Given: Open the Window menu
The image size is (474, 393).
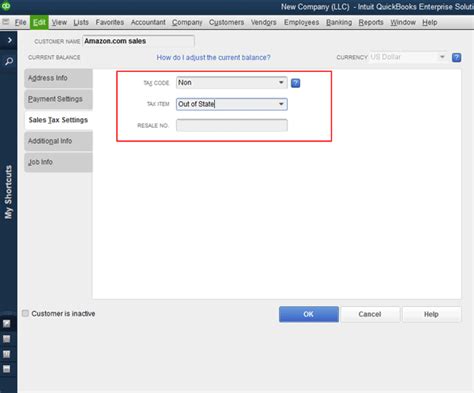Looking at the screenshot, I should [x=403, y=22].
